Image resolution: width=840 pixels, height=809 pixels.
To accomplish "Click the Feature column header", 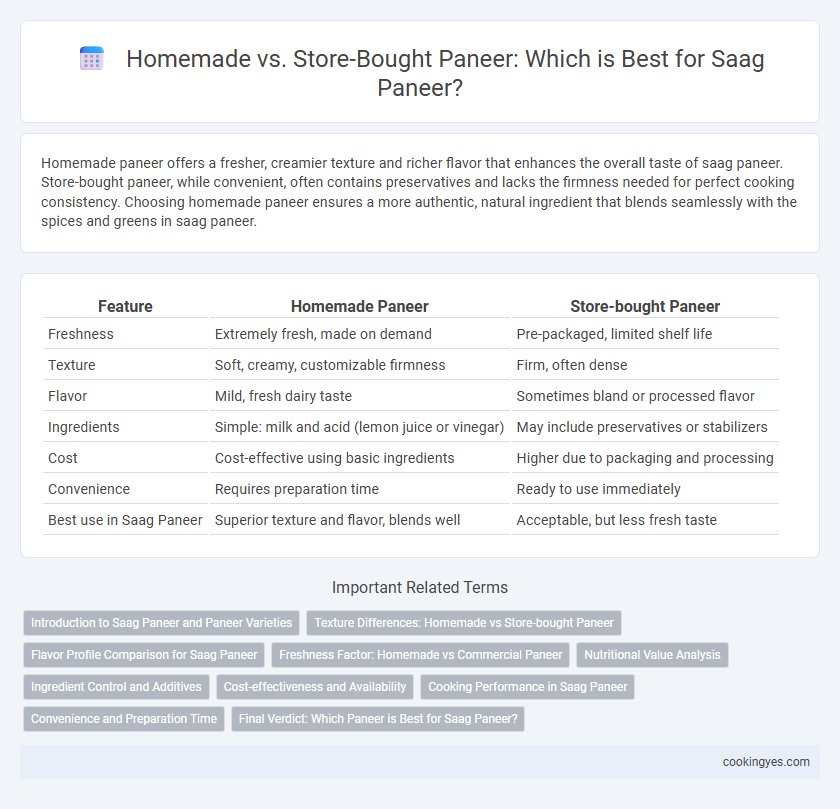I will click(x=125, y=306).
